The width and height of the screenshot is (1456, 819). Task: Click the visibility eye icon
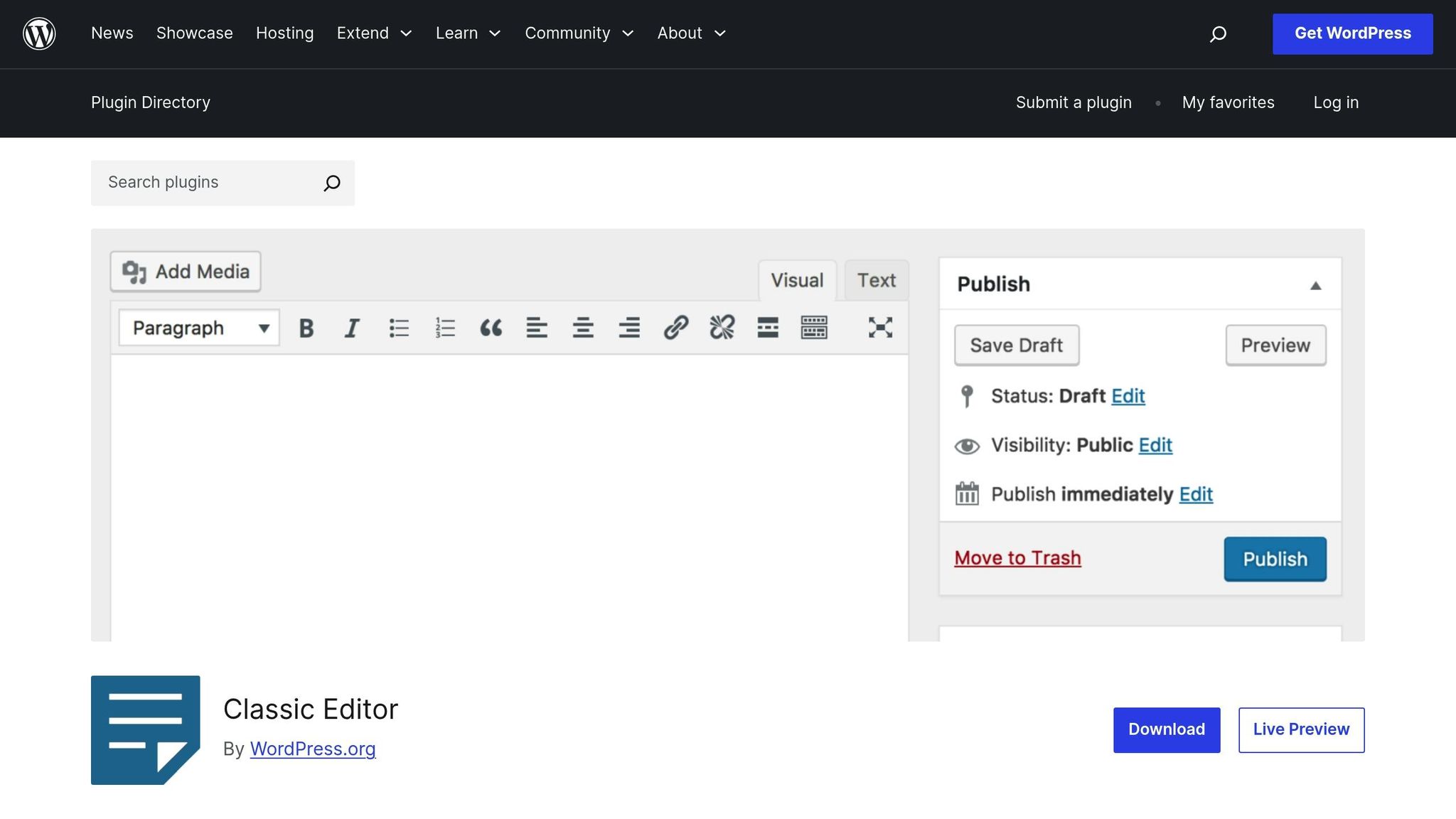[967, 446]
